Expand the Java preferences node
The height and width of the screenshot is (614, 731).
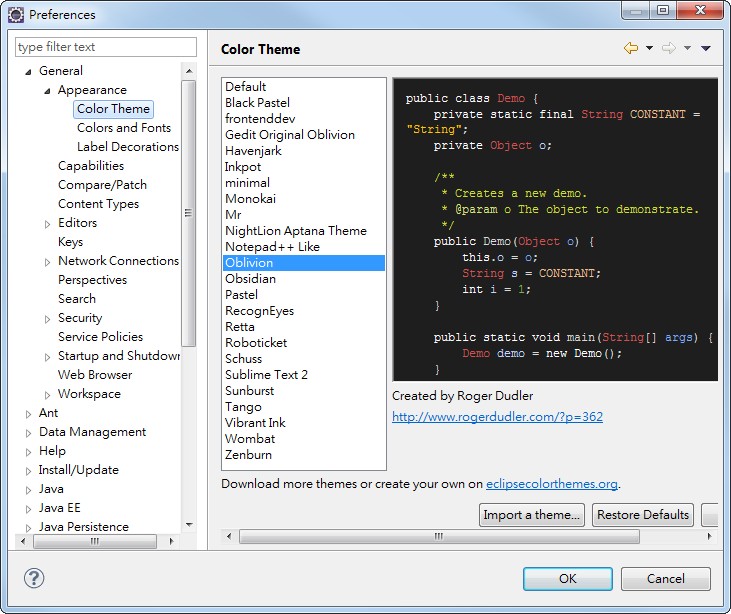tap(28, 490)
